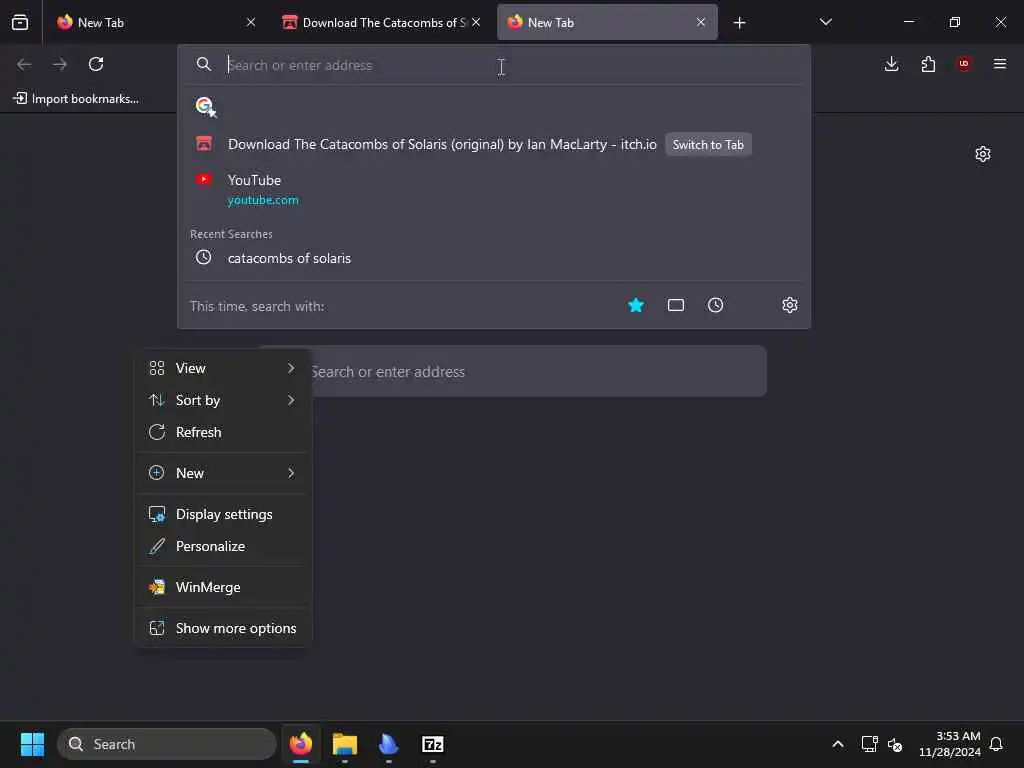Expand the View submenu
1024x768 pixels.
(223, 368)
